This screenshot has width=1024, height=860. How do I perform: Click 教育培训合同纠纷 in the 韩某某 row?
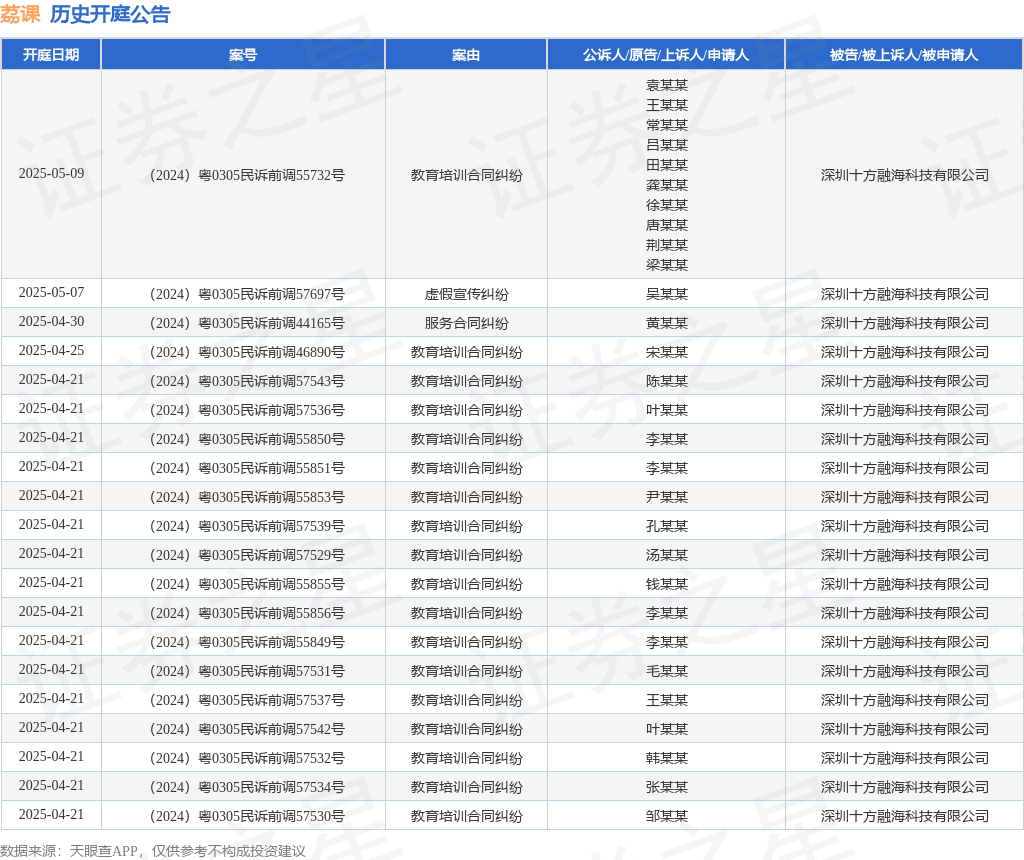pyautogui.click(x=466, y=758)
